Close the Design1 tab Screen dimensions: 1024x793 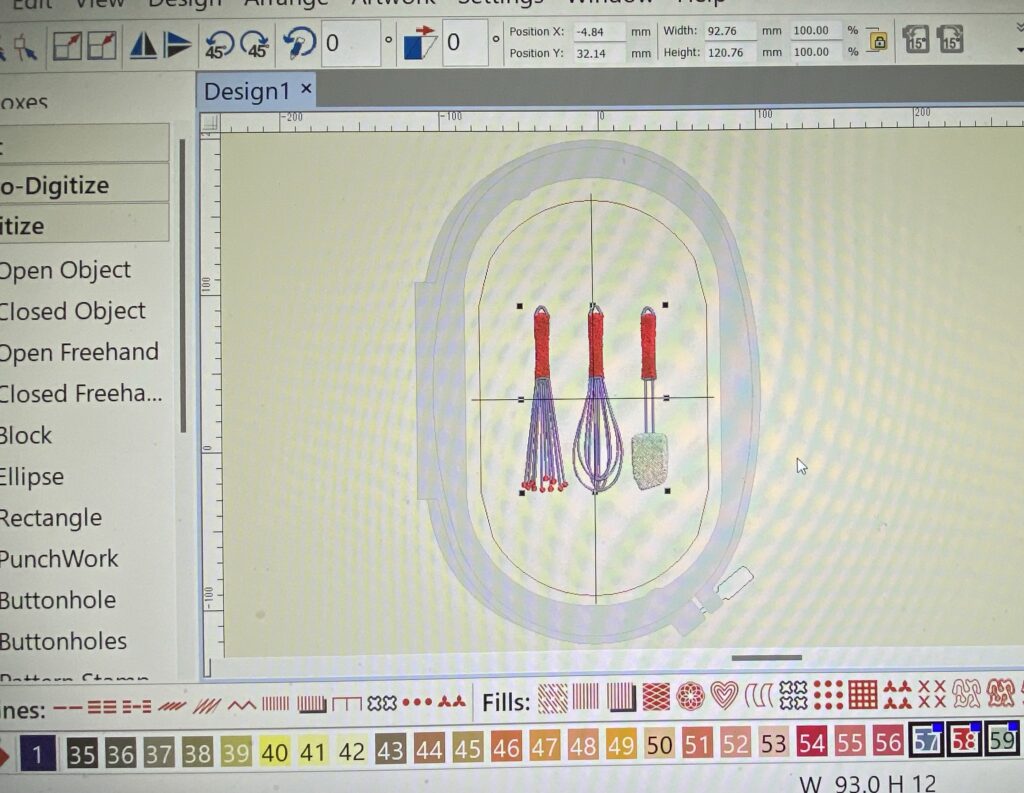(307, 90)
